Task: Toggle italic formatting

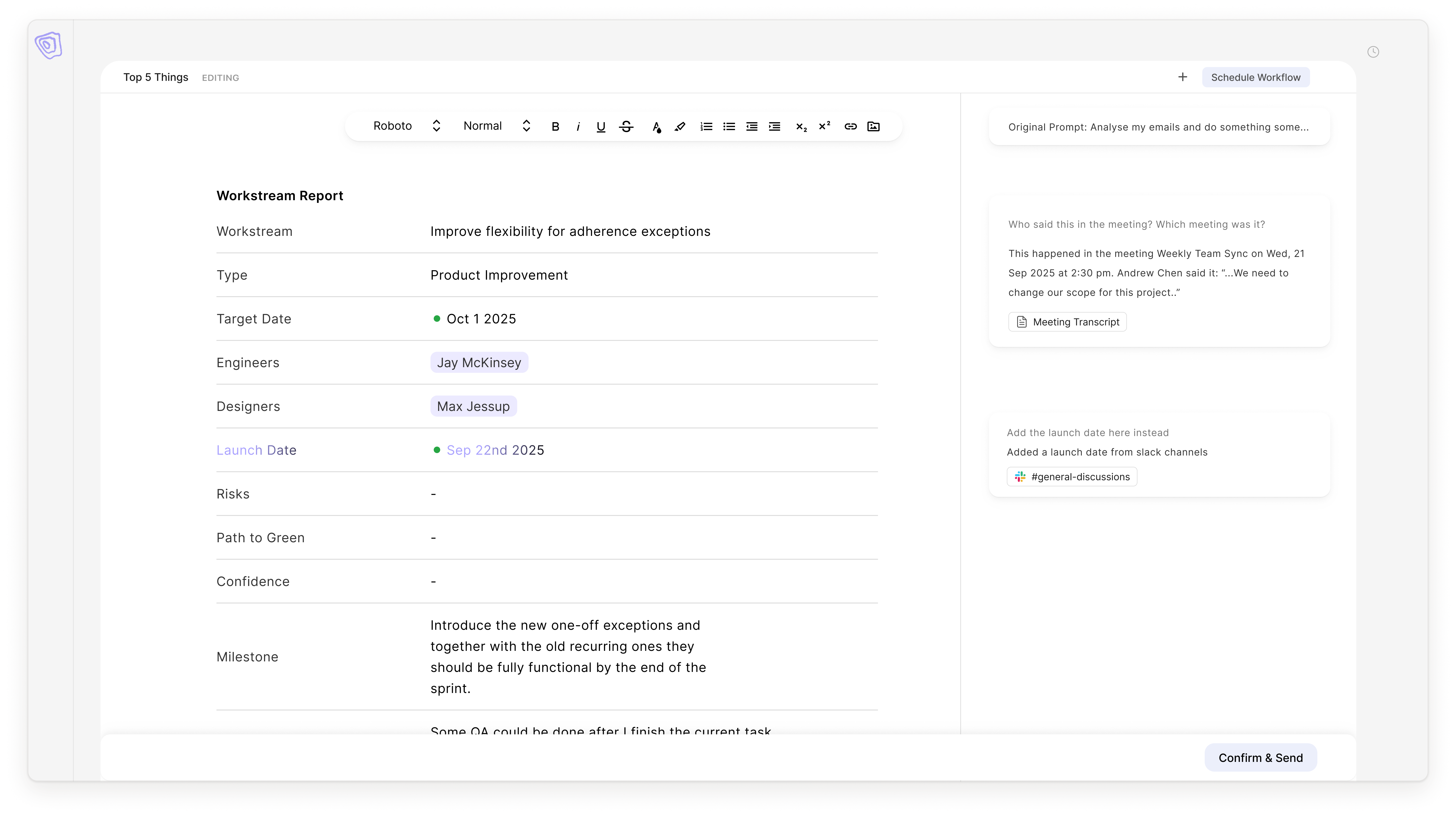Action: pyautogui.click(x=578, y=126)
